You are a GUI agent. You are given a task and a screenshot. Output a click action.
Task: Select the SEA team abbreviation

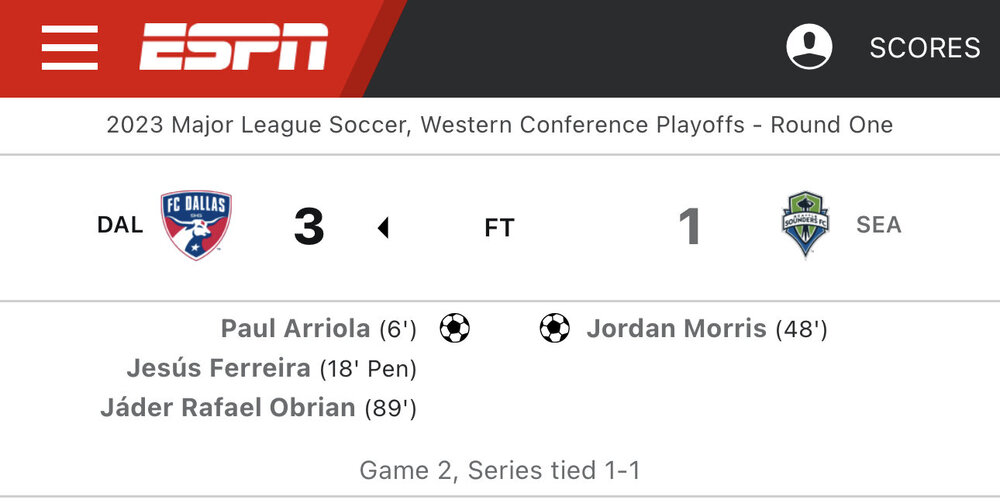click(x=878, y=226)
